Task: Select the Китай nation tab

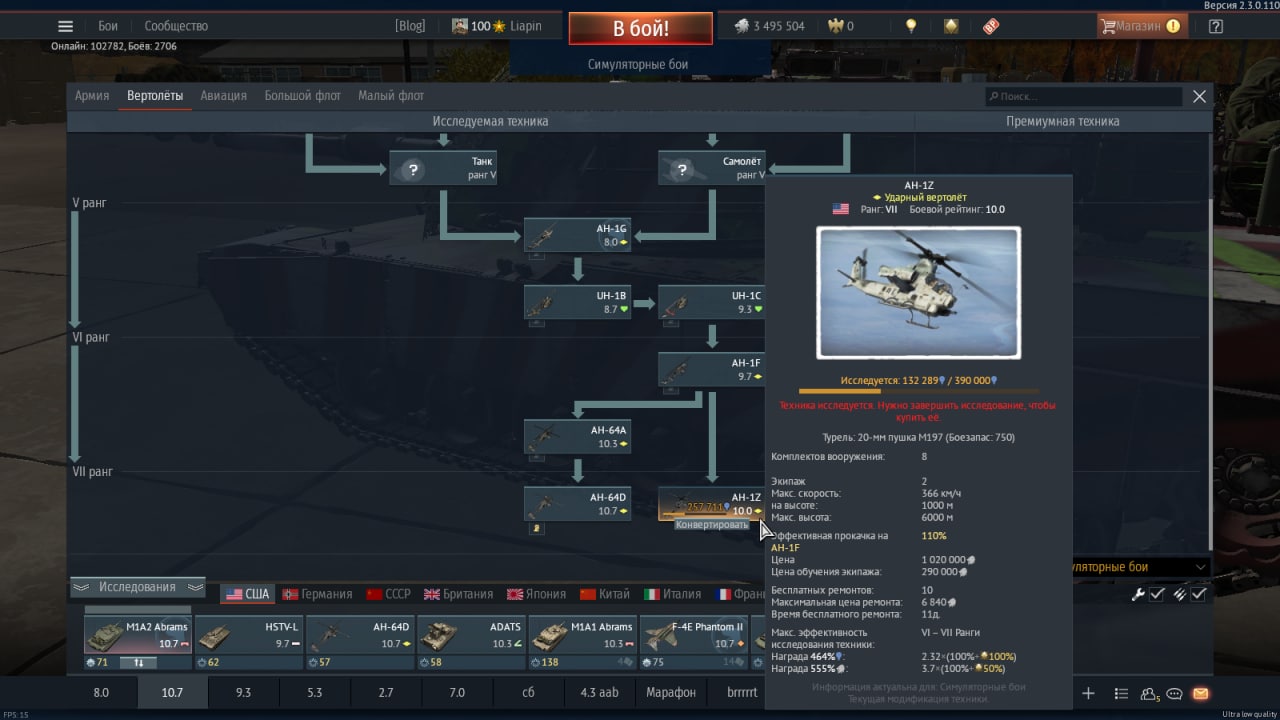Action: (604, 594)
